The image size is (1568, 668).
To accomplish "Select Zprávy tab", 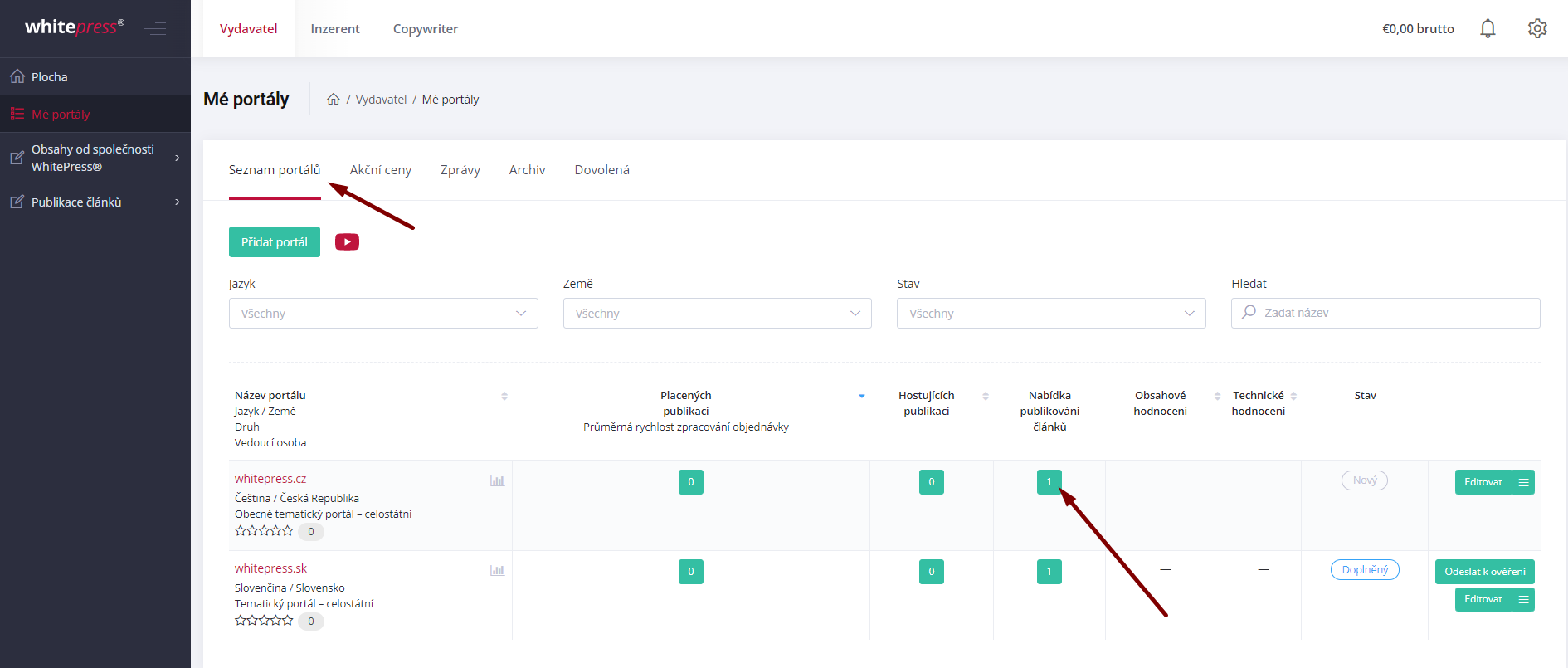I will pyautogui.click(x=460, y=170).
